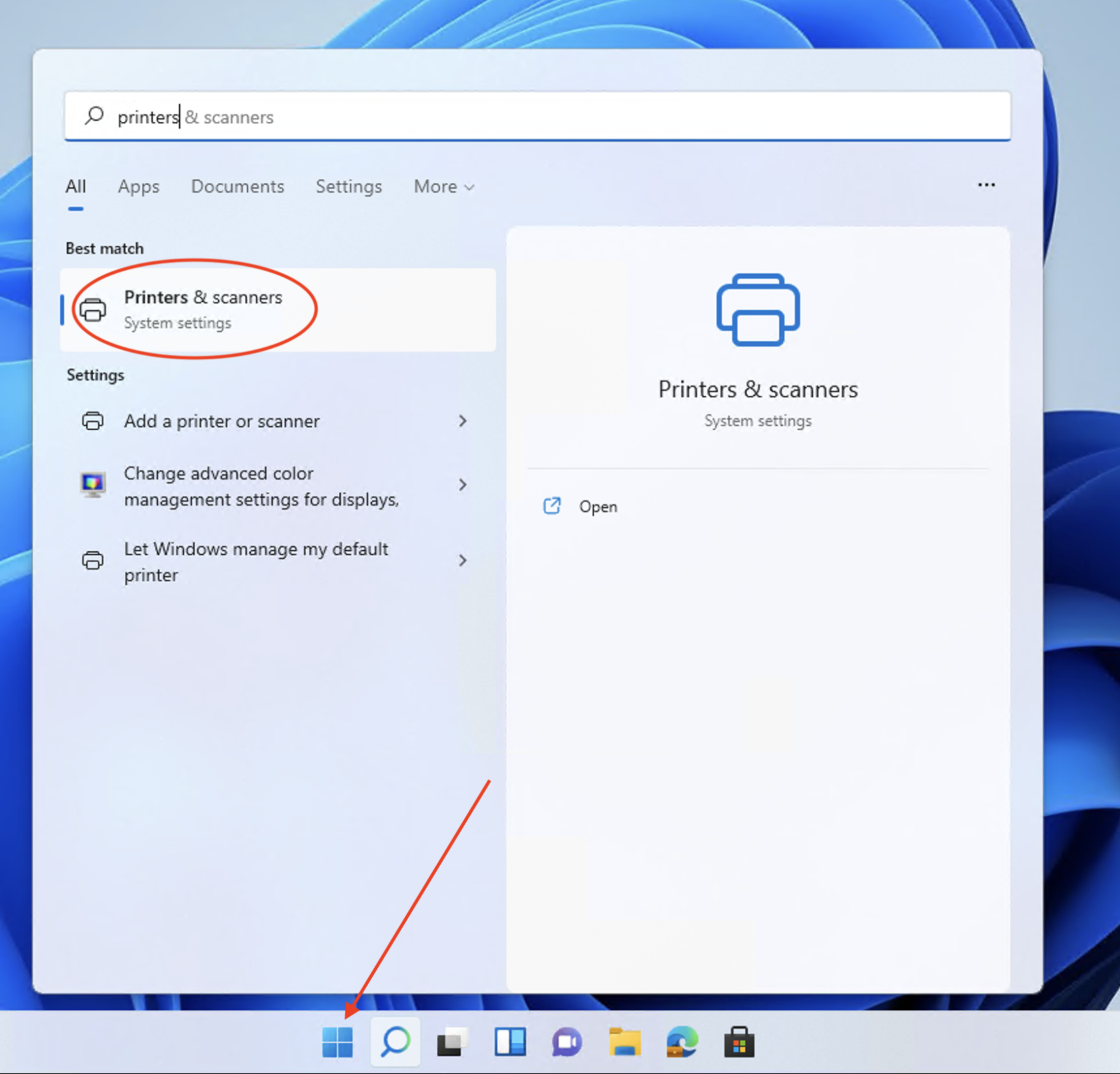Viewport: 1120px width, 1074px height.
Task: Switch to the Apps search tab
Action: [x=139, y=187]
